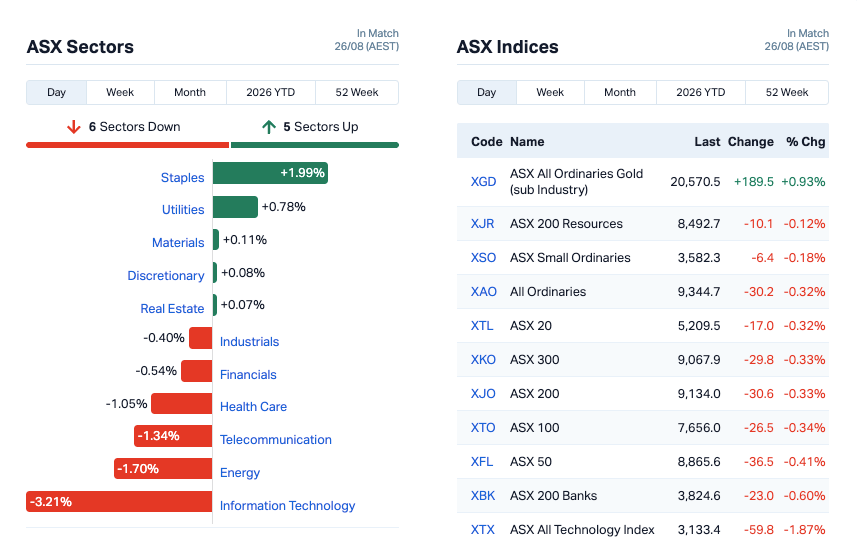This screenshot has height=539, width=857.
Task: Open the Staples sector link
Action: point(183,178)
